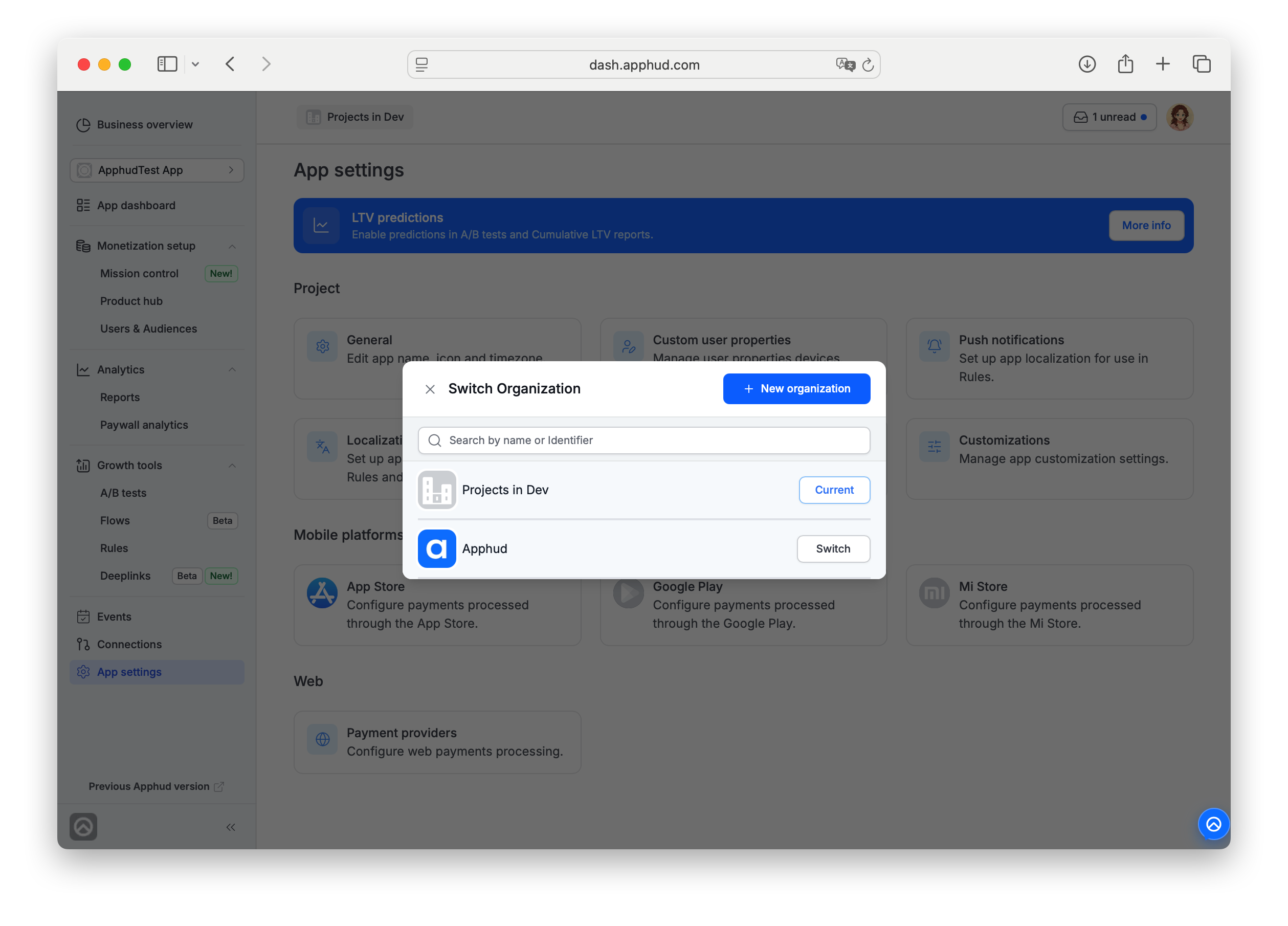Click the Current button for Projects in Dev

834,490
